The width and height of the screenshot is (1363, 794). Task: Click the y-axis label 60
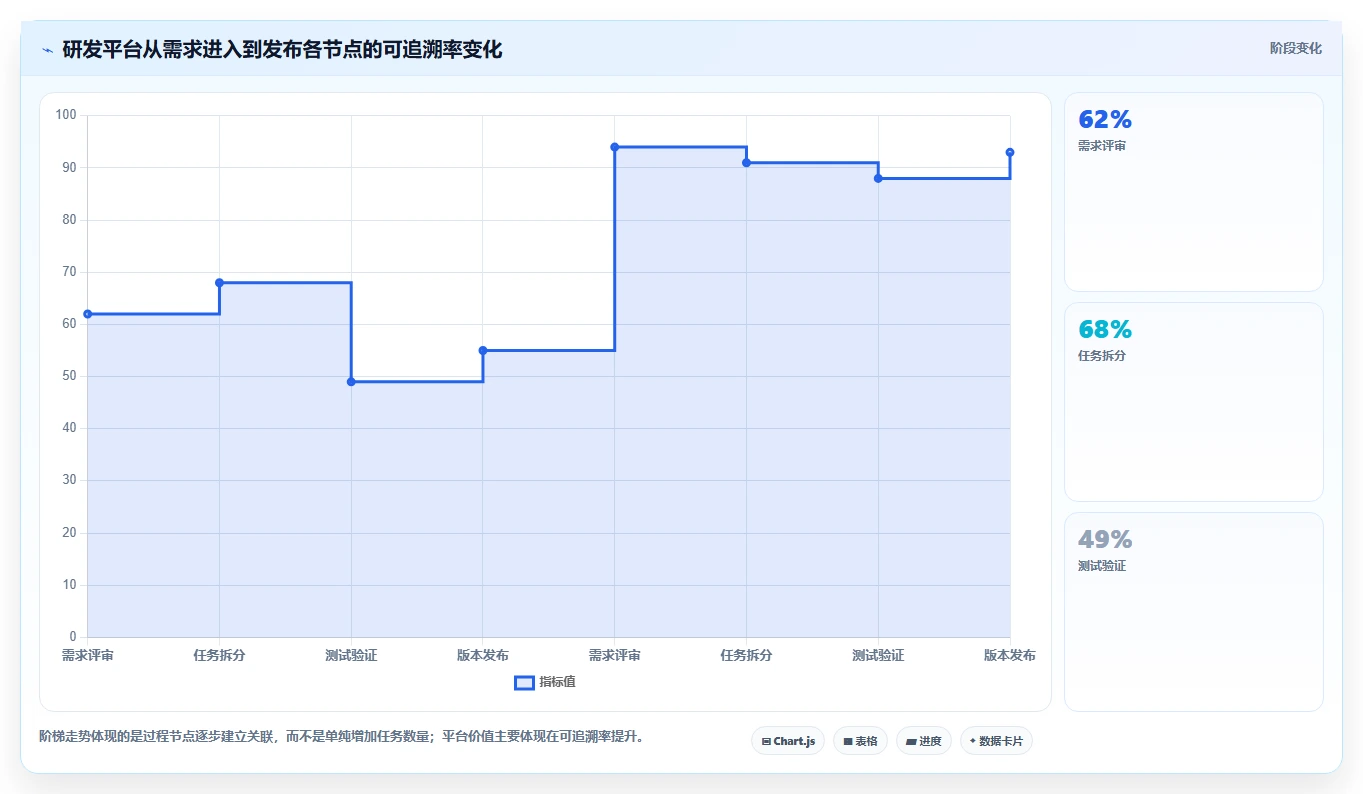coord(70,324)
